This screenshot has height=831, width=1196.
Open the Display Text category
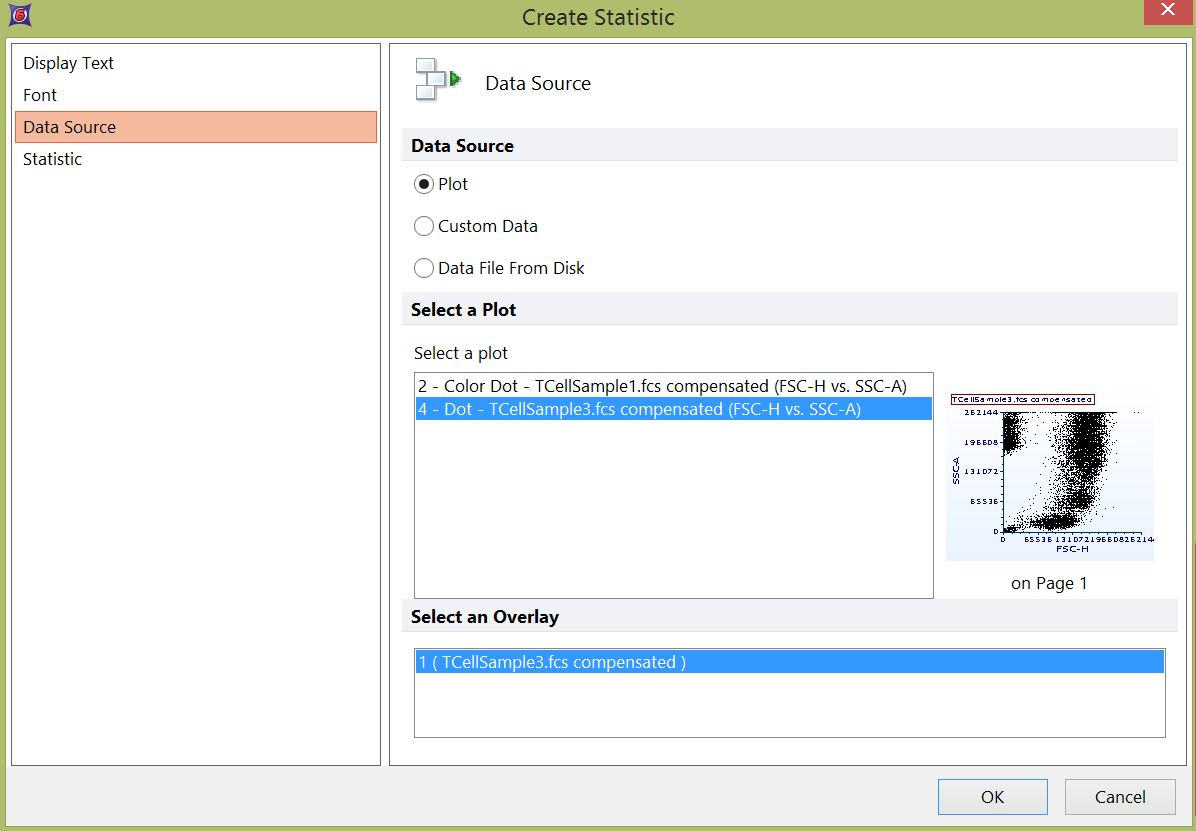tap(68, 63)
